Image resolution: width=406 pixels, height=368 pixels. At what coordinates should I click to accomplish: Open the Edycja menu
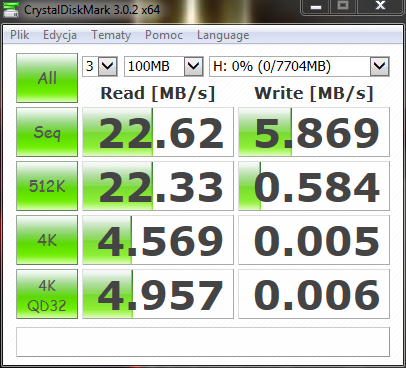coord(60,35)
